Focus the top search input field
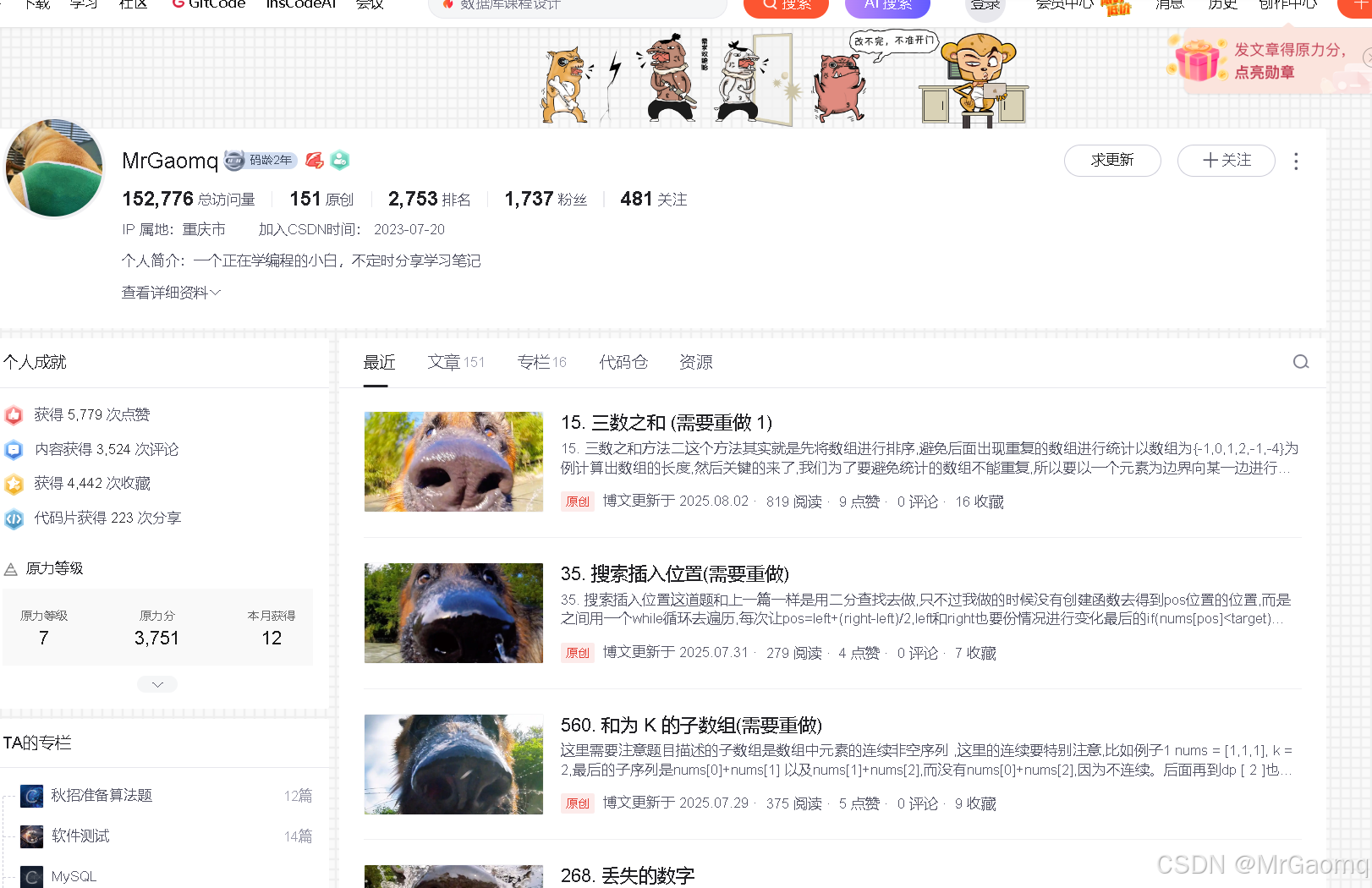1372x888 pixels. (579, 7)
